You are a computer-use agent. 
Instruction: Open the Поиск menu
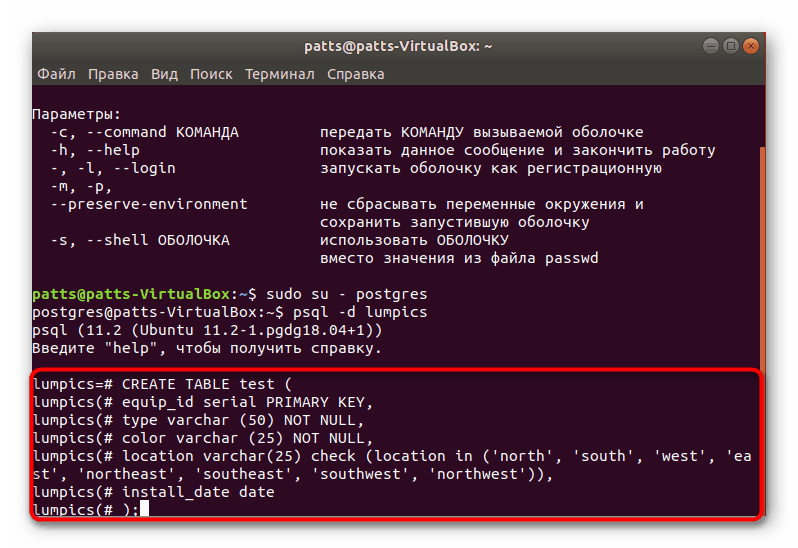[x=211, y=74]
